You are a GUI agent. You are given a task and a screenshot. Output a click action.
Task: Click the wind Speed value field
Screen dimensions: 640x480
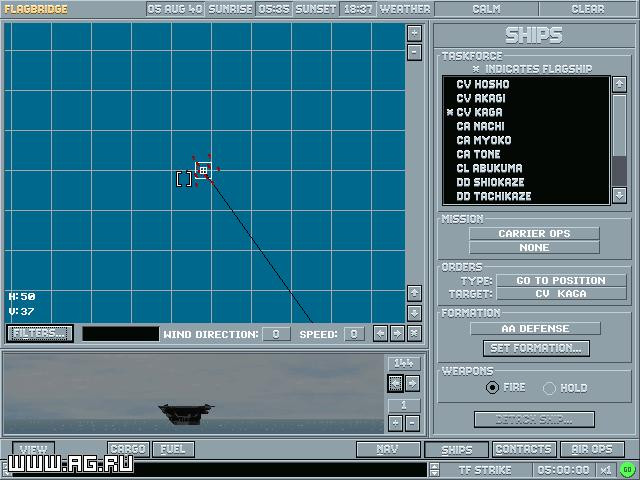pyautogui.click(x=354, y=334)
